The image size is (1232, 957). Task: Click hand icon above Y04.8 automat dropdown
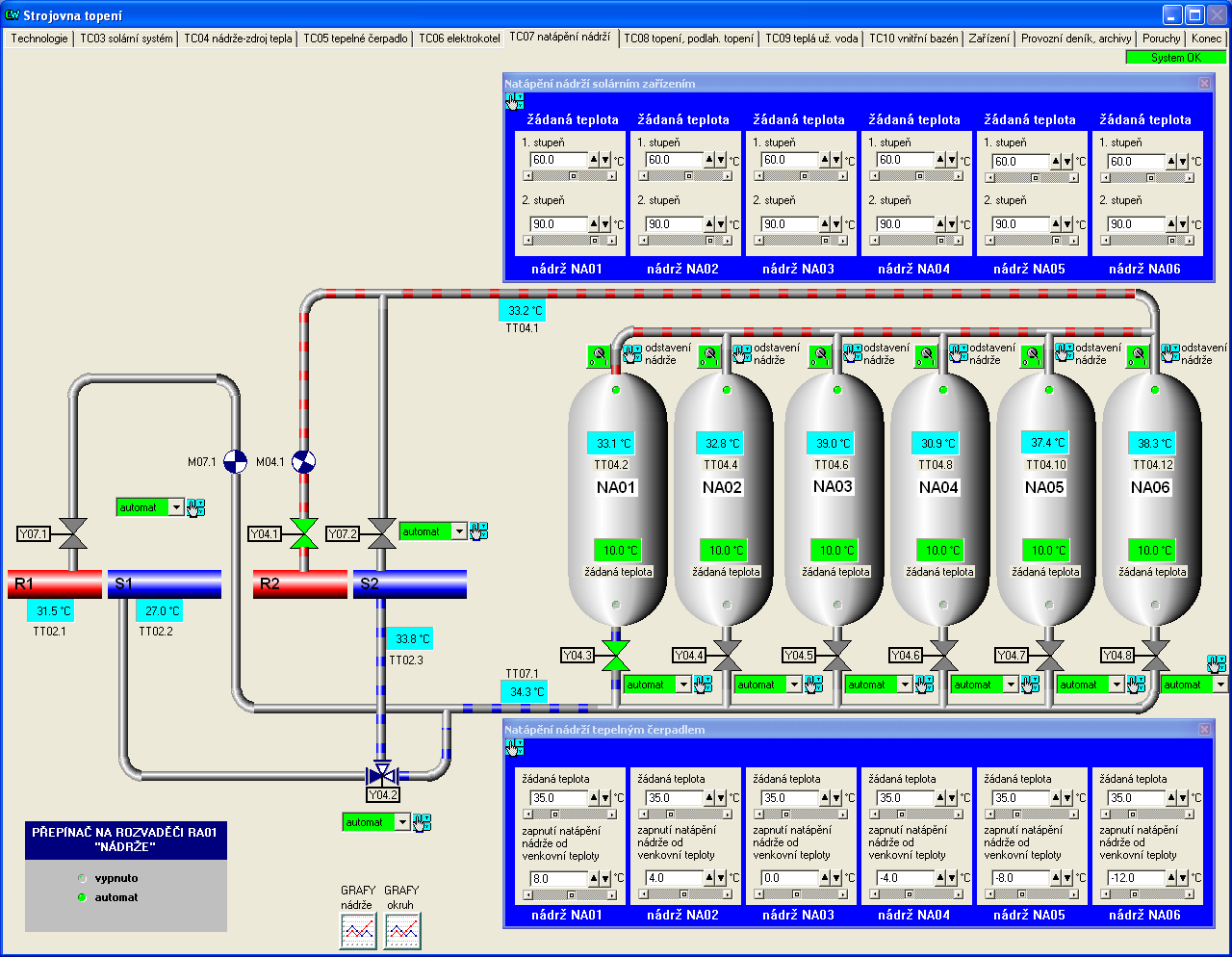pyautogui.click(x=1217, y=664)
